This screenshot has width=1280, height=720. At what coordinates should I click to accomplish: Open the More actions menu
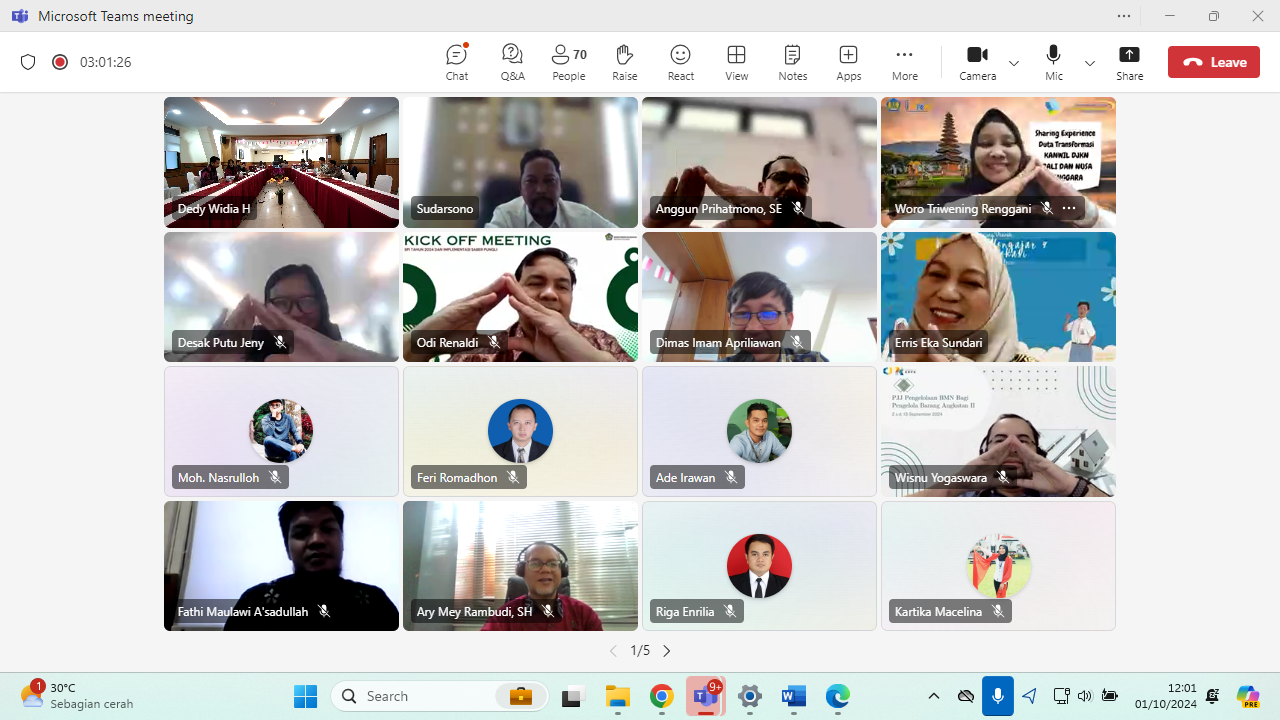click(904, 62)
